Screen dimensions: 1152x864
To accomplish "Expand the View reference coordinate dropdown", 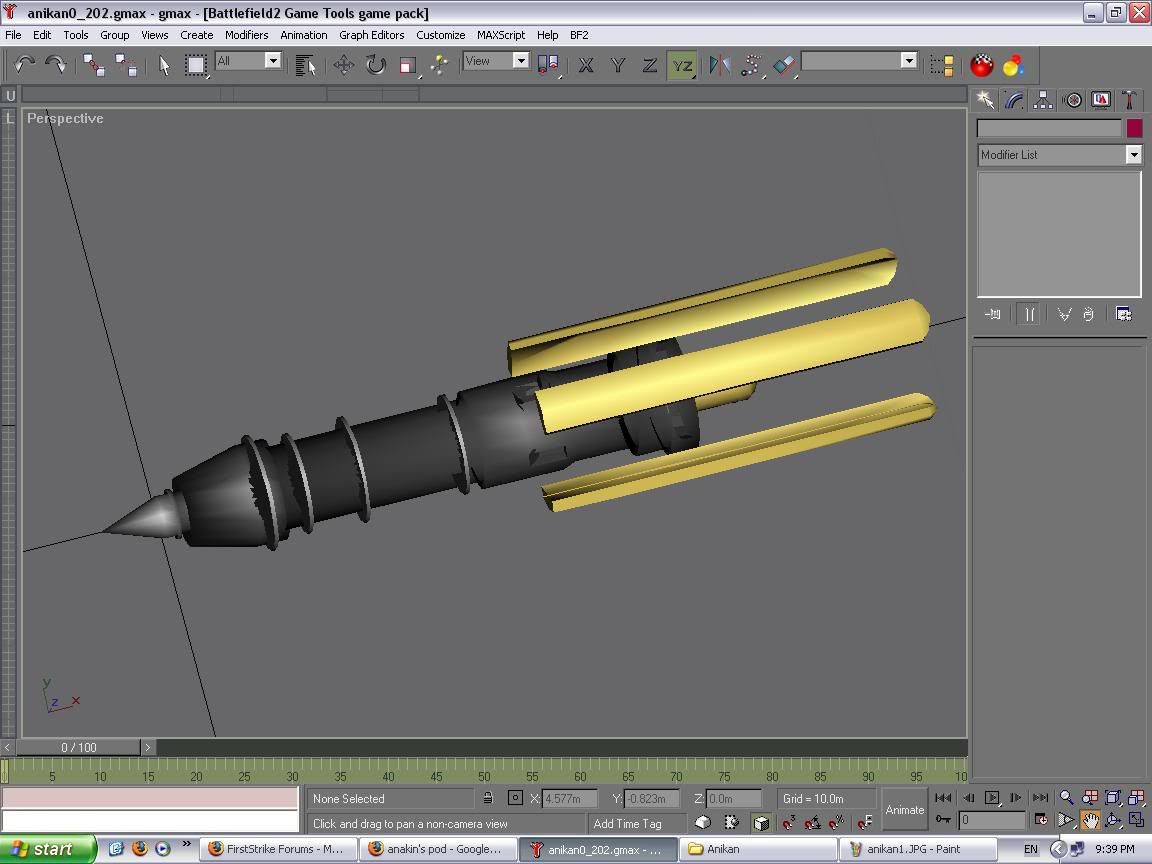I will coord(521,60).
